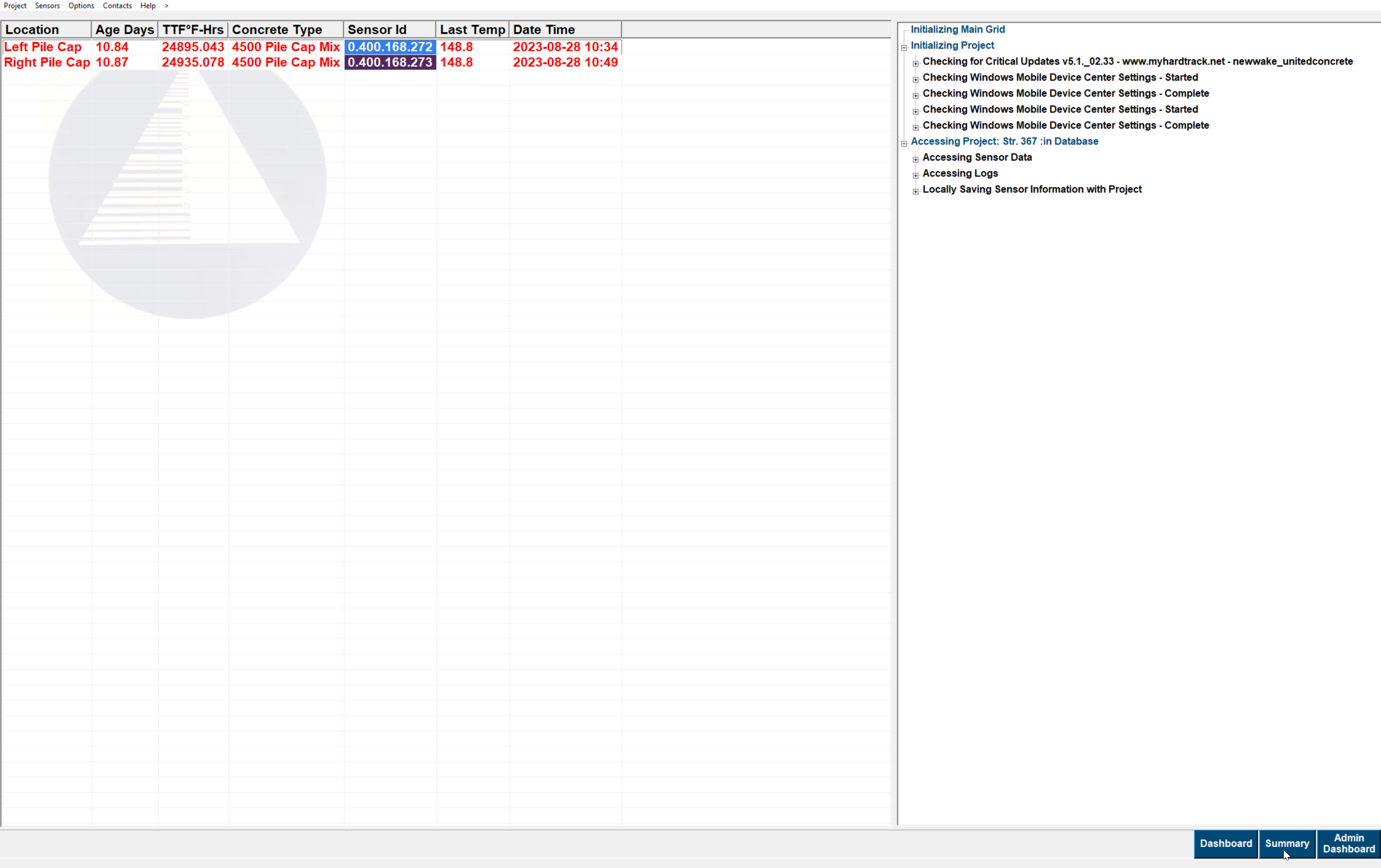Open the Contacts menu
Viewport: 1381px width, 868px height.
pyautogui.click(x=117, y=6)
